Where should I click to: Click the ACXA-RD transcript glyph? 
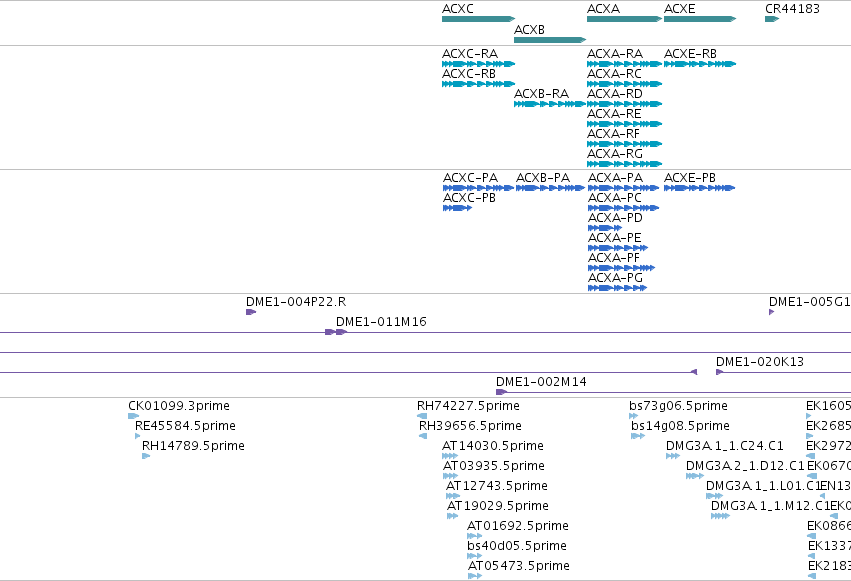pos(624,104)
